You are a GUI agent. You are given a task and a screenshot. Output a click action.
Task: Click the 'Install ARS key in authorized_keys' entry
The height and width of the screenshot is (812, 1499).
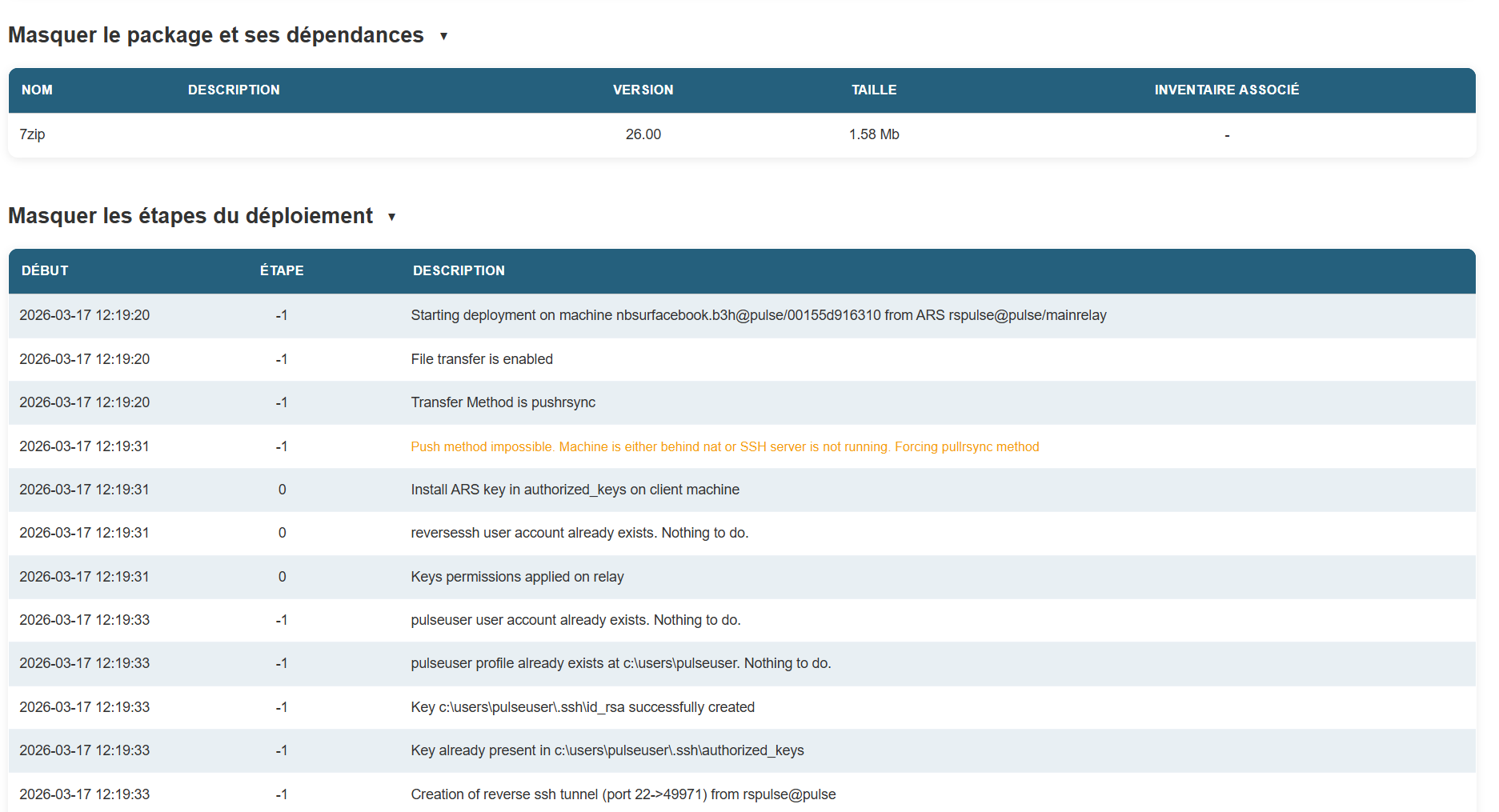(575, 490)
